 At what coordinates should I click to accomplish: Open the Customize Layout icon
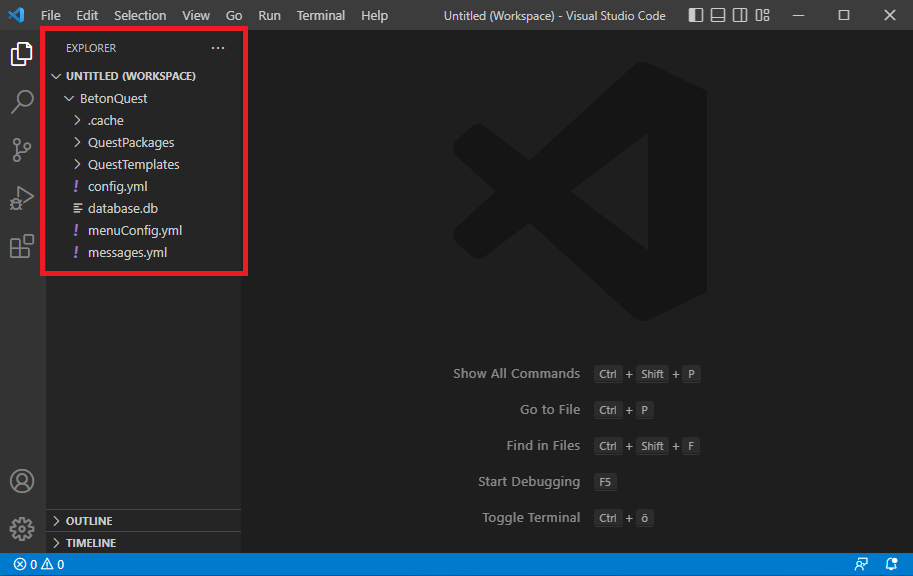763,15
